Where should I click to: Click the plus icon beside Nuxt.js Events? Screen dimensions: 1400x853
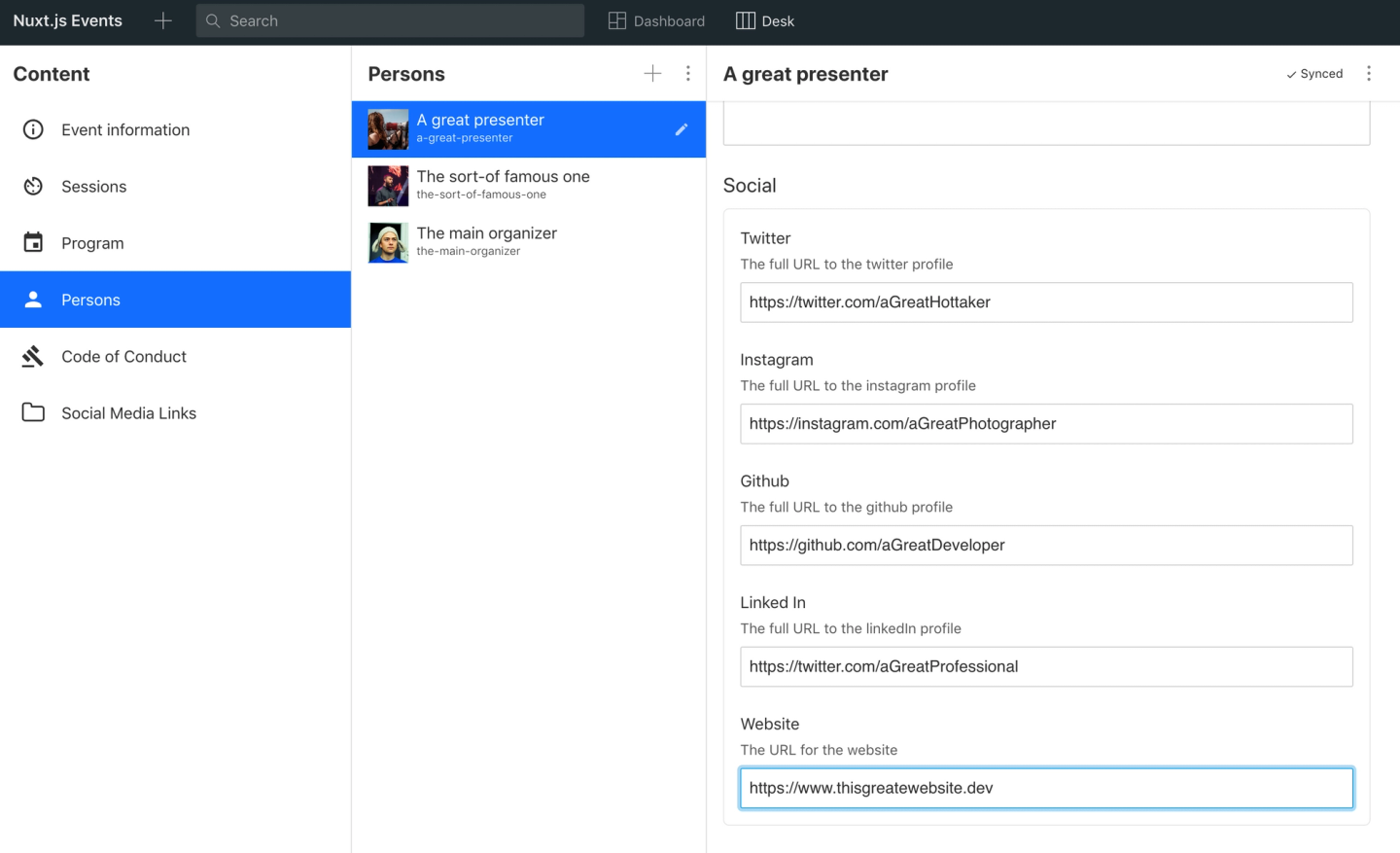pyautogui.click(x=162, y=20)
